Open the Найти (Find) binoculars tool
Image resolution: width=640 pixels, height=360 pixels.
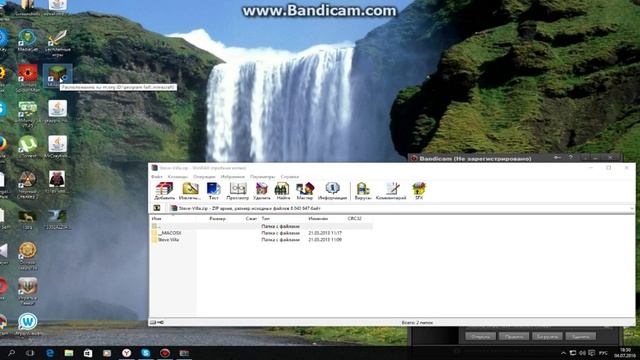(283, 191)
